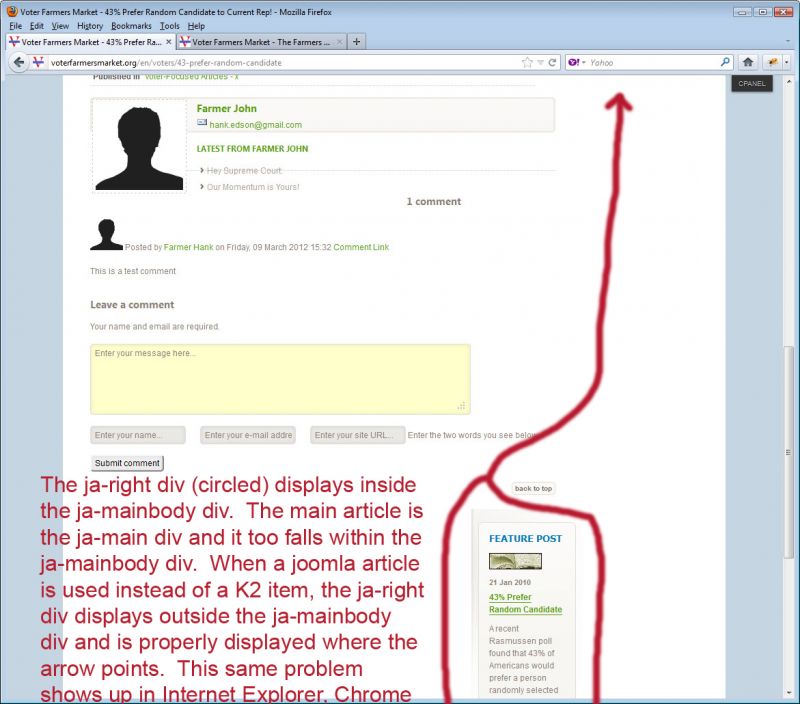Click the Farmer Hank commenter link
Screen dimensions: 800x704
pos(188,247)
